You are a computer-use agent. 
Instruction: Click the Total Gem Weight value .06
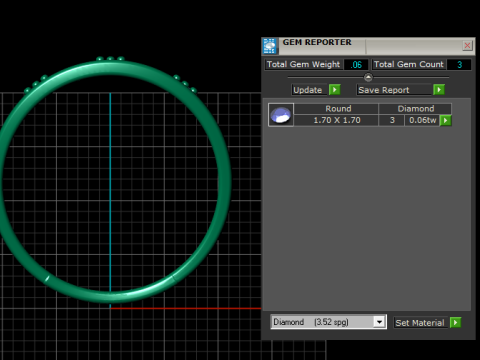click(x=356, y=65)
